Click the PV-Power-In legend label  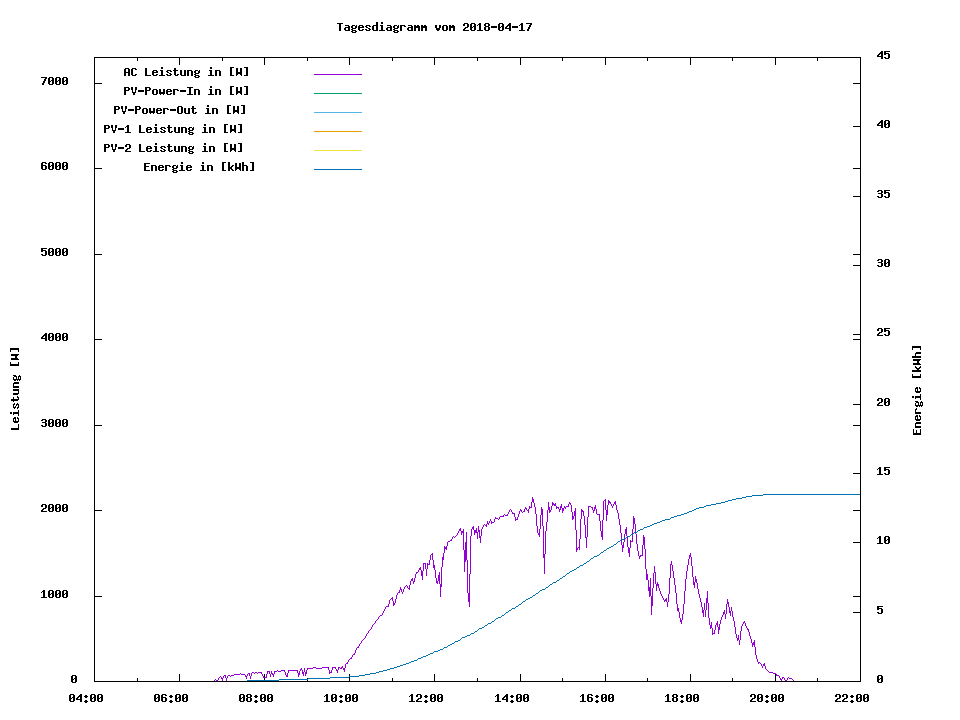pyautogui.click(x=186, y=91)
